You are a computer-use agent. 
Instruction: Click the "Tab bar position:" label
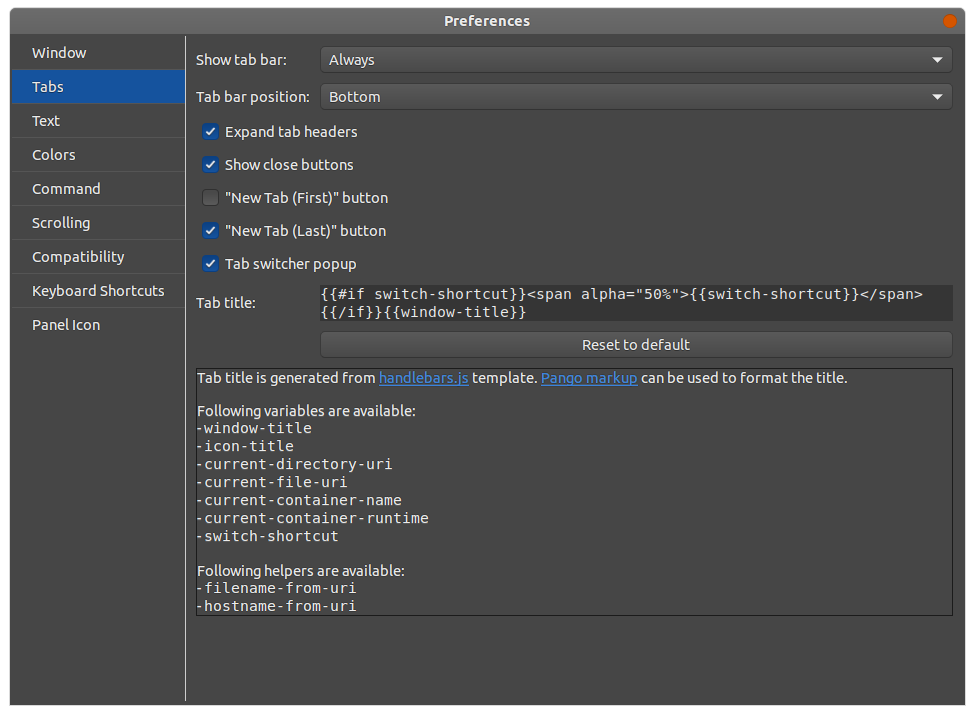pyautogui.click(x=252, y=97)
